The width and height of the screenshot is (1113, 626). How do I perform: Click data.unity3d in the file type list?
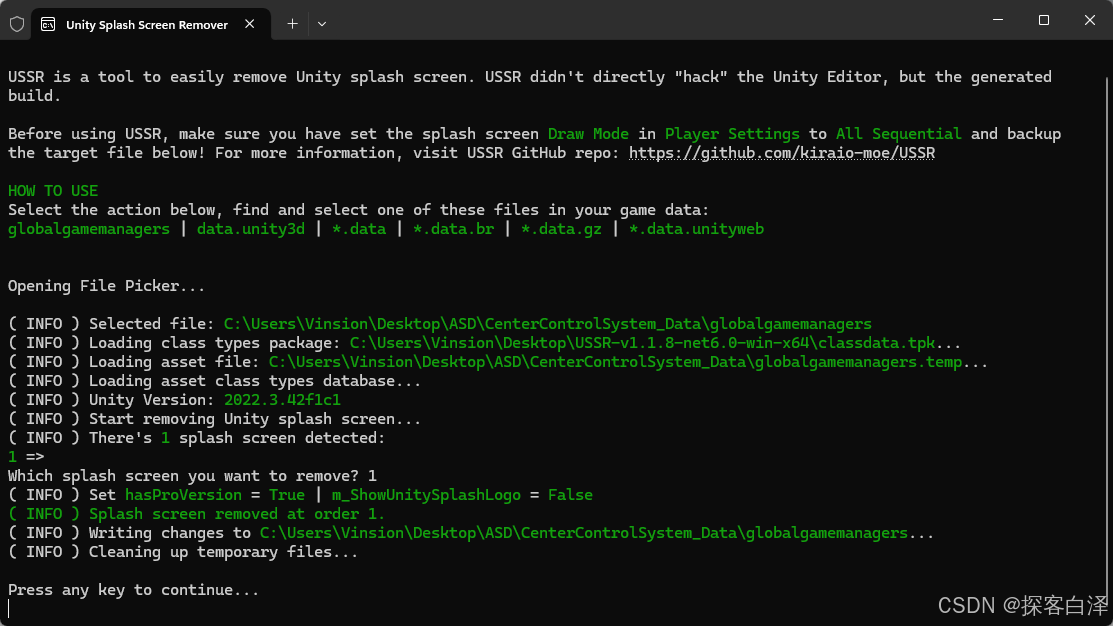[251, 229]
